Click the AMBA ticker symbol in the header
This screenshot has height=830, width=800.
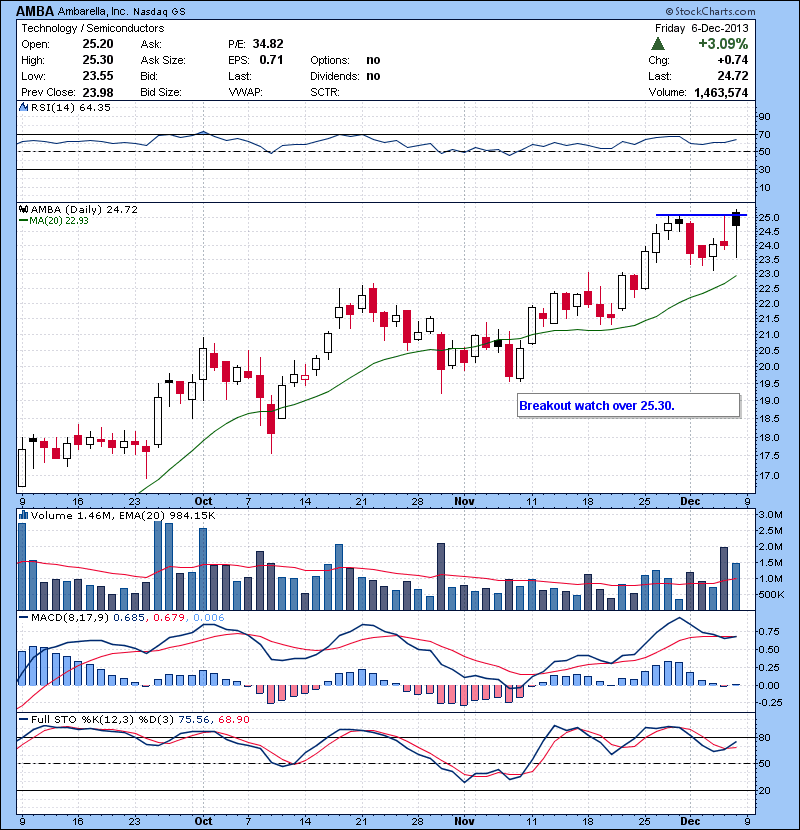pos(35,11)
